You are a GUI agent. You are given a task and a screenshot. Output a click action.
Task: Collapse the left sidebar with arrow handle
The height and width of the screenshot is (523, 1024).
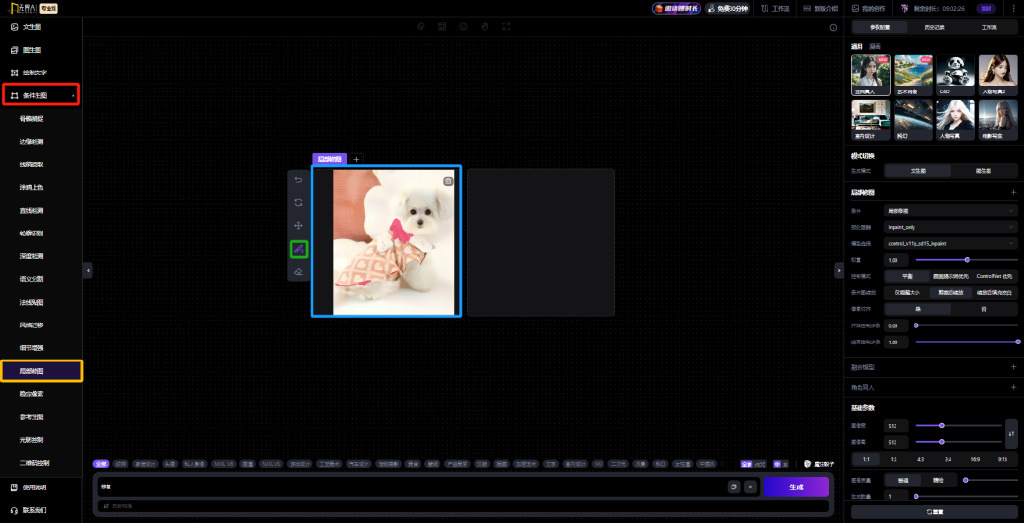[88, 270]
